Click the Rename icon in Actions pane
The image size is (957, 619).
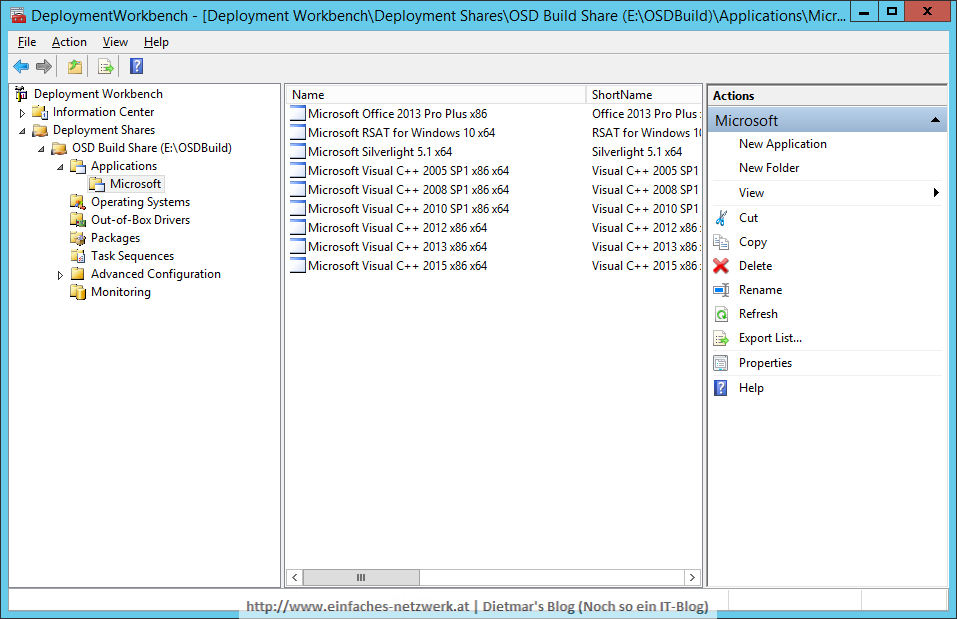tap(721, 290)
